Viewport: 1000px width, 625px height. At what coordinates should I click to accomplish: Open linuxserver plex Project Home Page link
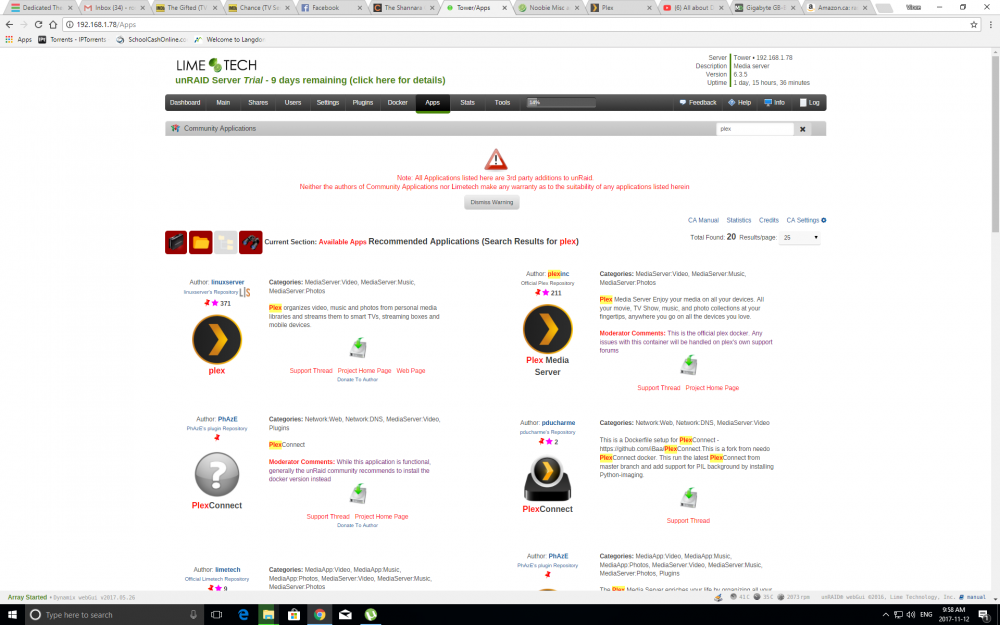coord(364,371)
